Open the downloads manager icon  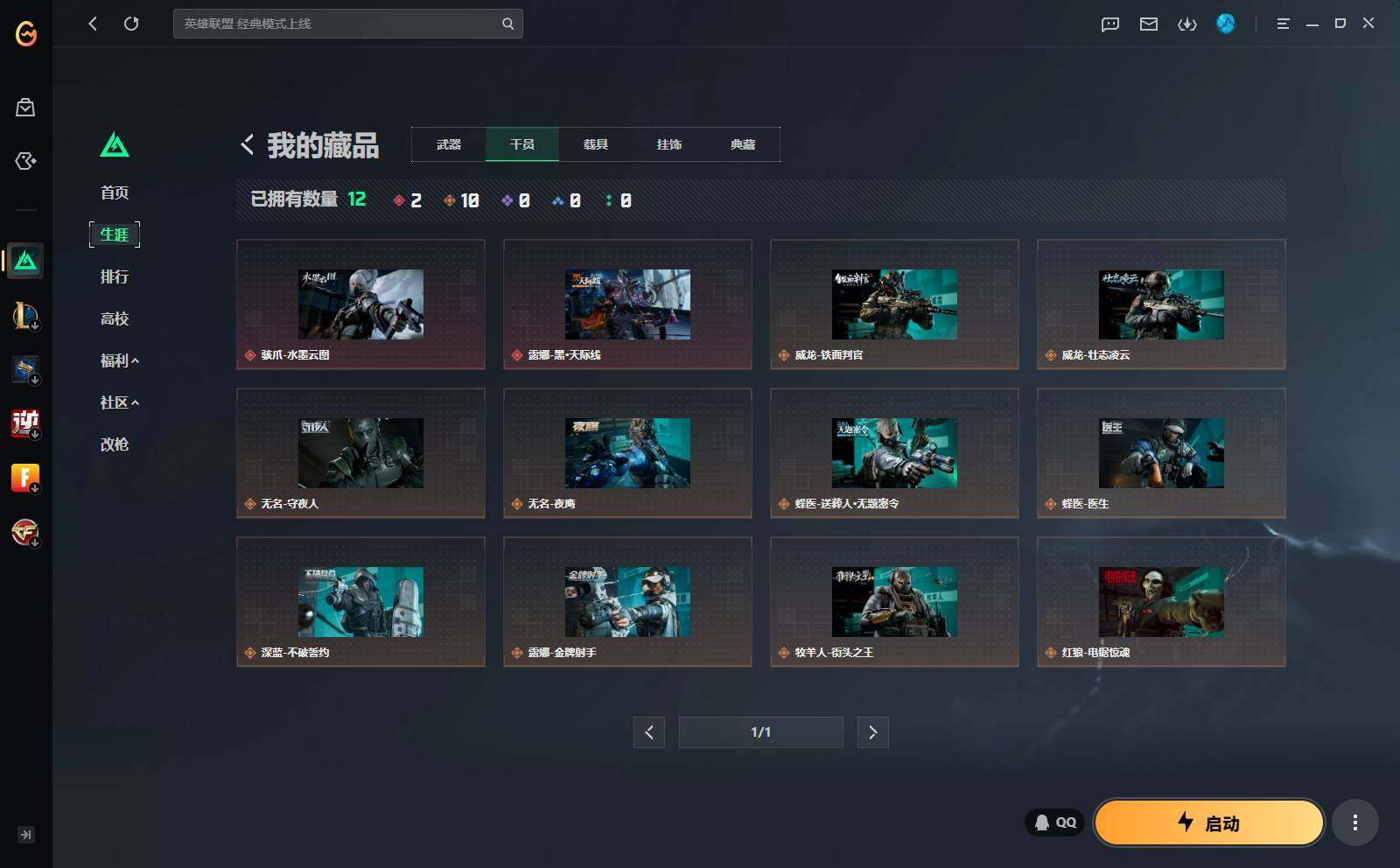[1187, 24]
